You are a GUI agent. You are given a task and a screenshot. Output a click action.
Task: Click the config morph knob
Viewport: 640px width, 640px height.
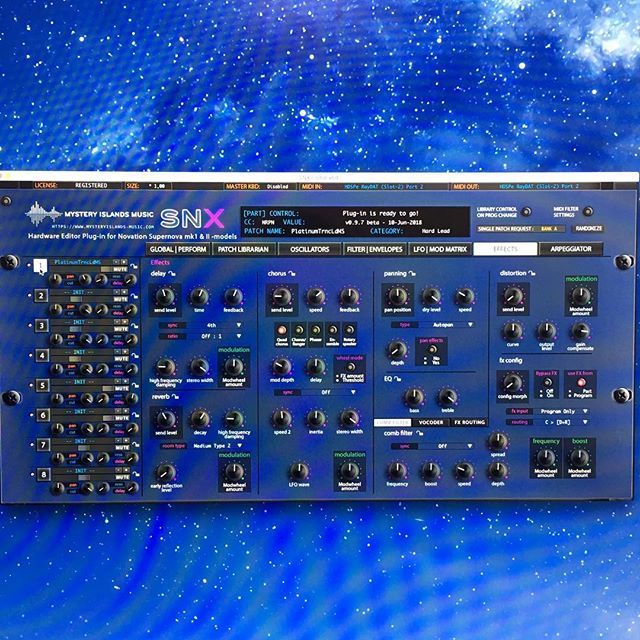coord(512,383)
